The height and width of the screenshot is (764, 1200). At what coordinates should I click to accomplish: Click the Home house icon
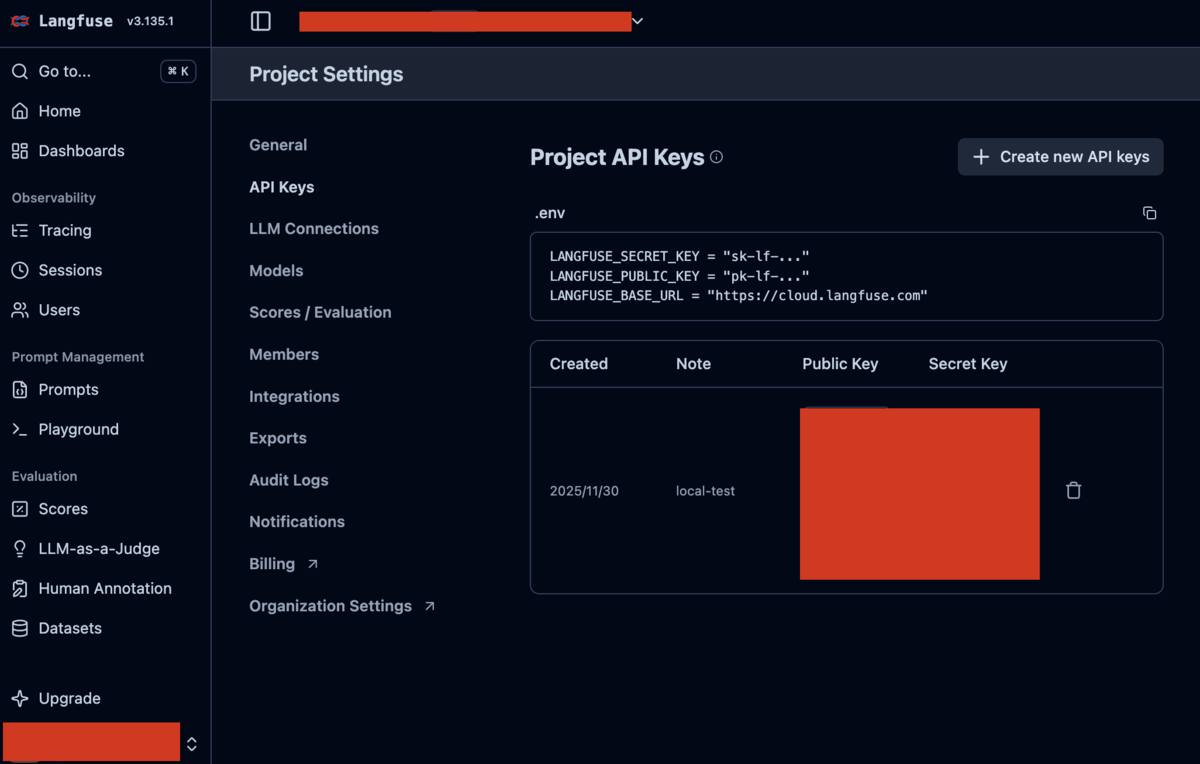[x=20, y=111]
